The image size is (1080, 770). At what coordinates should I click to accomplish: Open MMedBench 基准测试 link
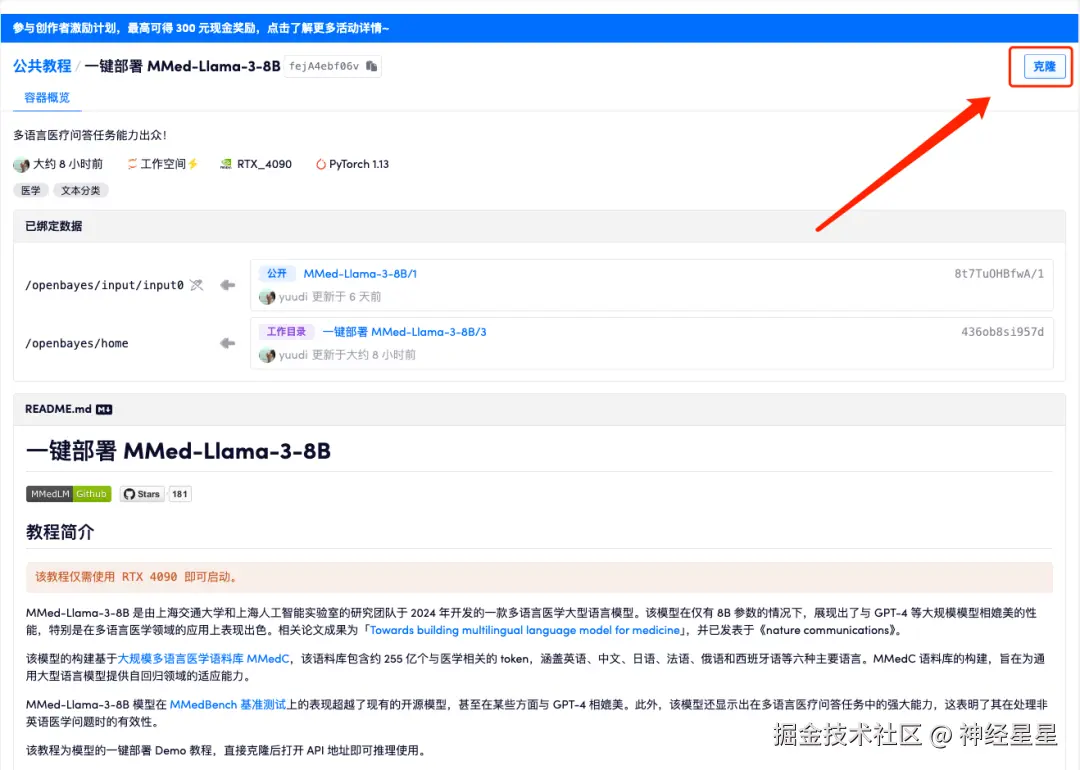227,704
